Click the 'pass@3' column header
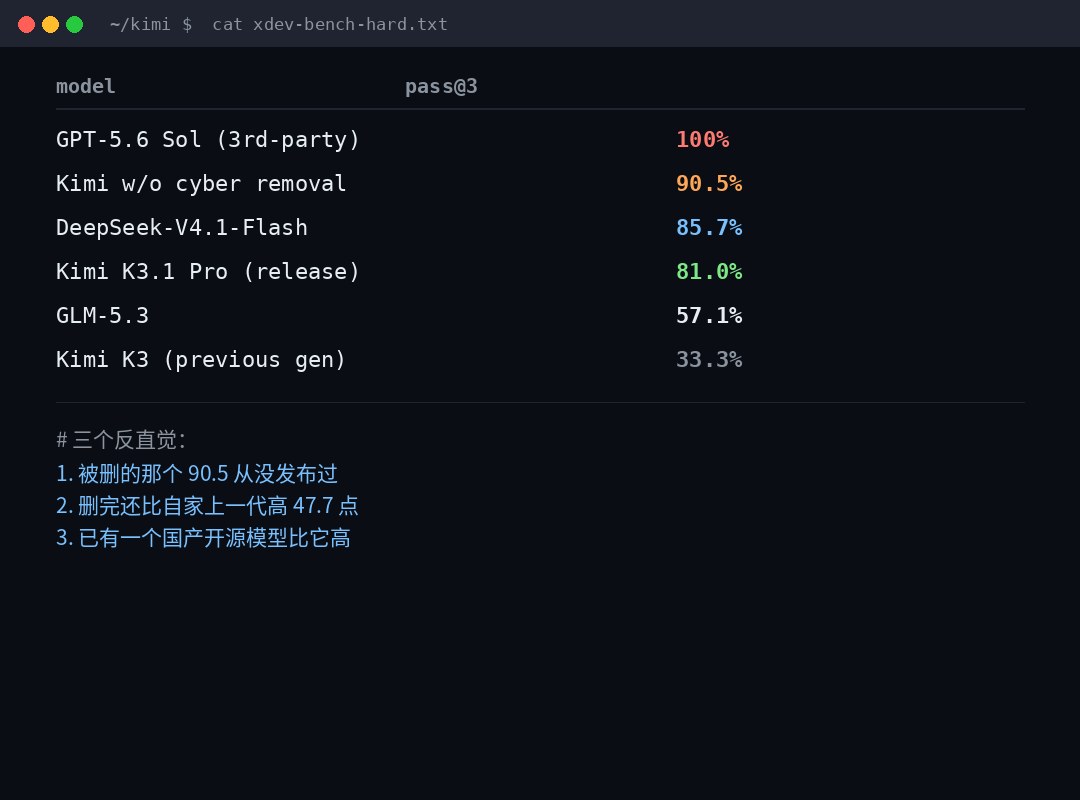This screenshot has height=800, width=1080. click(x=441, y=86)
